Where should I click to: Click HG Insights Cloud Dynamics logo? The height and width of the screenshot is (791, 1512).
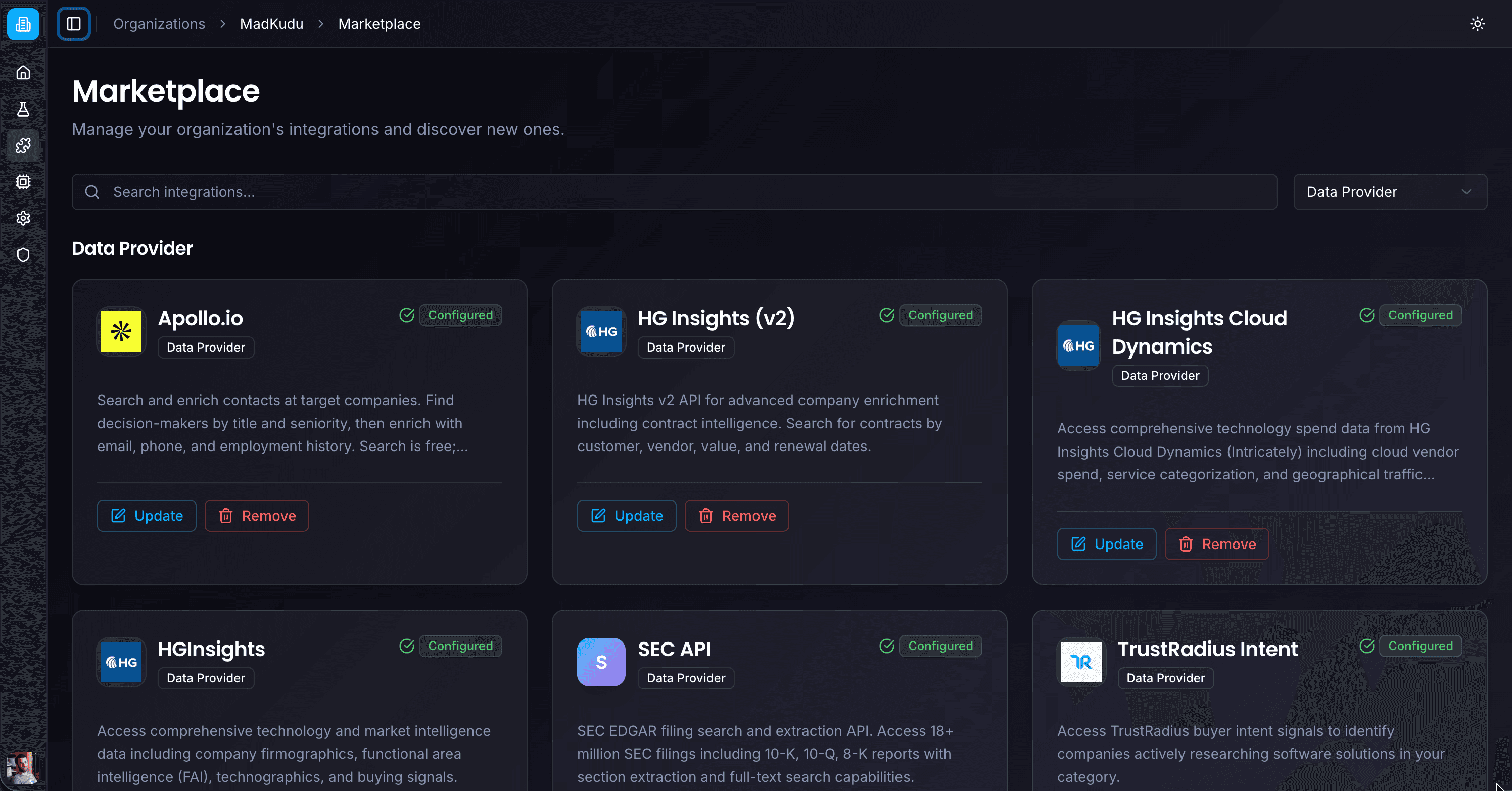pos(1079,345)
